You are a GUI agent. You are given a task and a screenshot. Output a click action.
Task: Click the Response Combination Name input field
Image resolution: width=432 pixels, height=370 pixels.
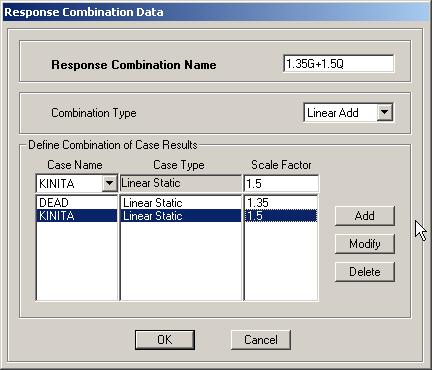coord(338,63)
